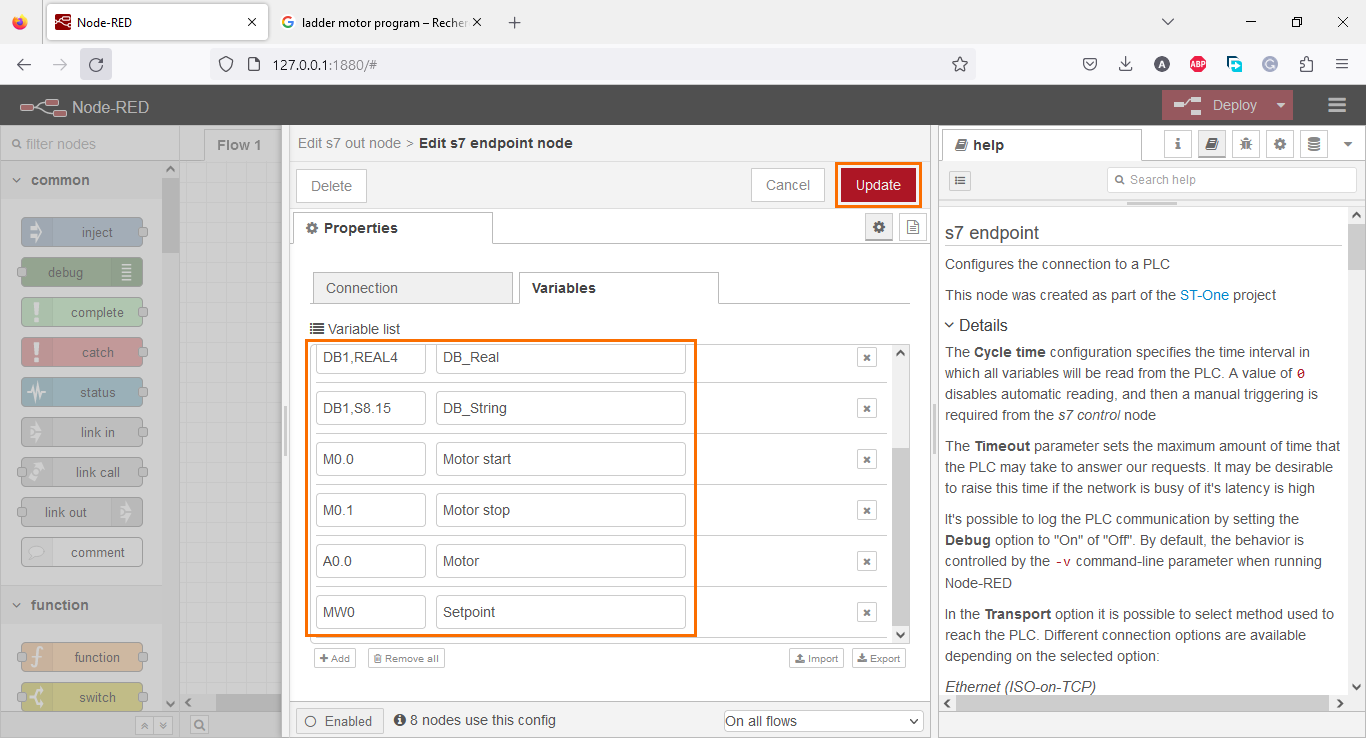1366x738 pixels.
Task: Open the debug messages sidebar
Action: click(x=1245, y=144)
